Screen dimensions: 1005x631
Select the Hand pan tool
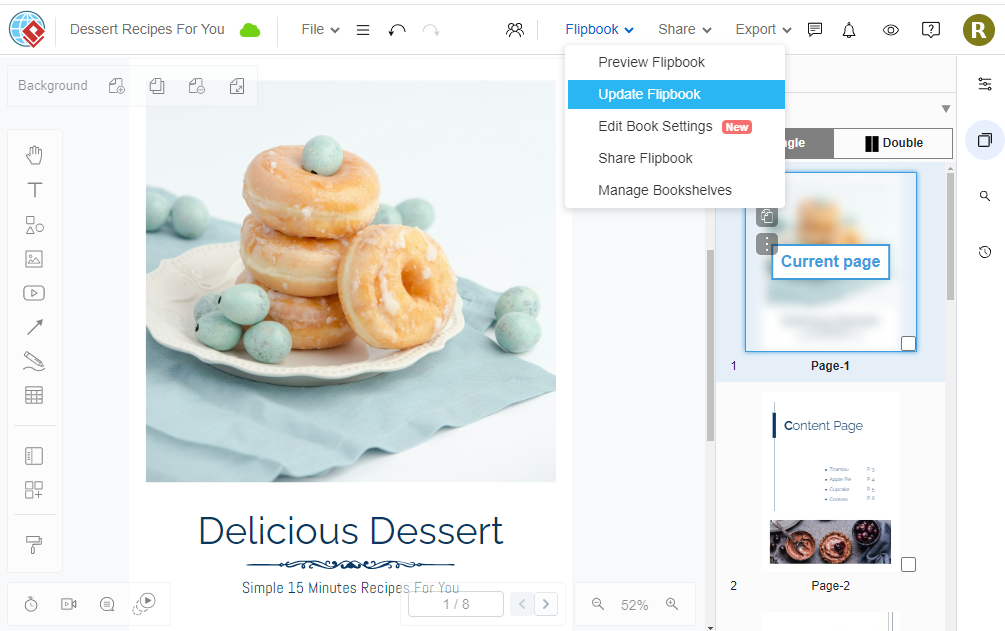click(x=34, y=155)
